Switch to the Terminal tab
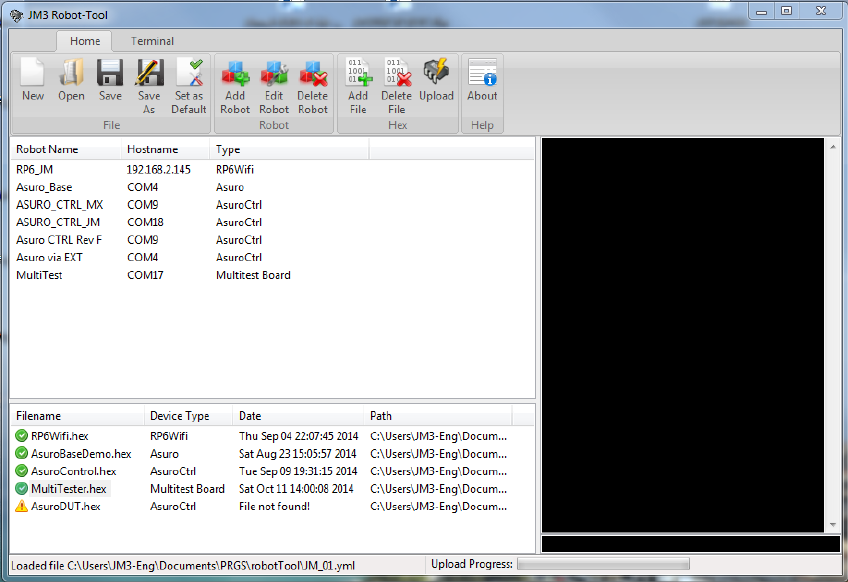 click(x=152, y=41)
